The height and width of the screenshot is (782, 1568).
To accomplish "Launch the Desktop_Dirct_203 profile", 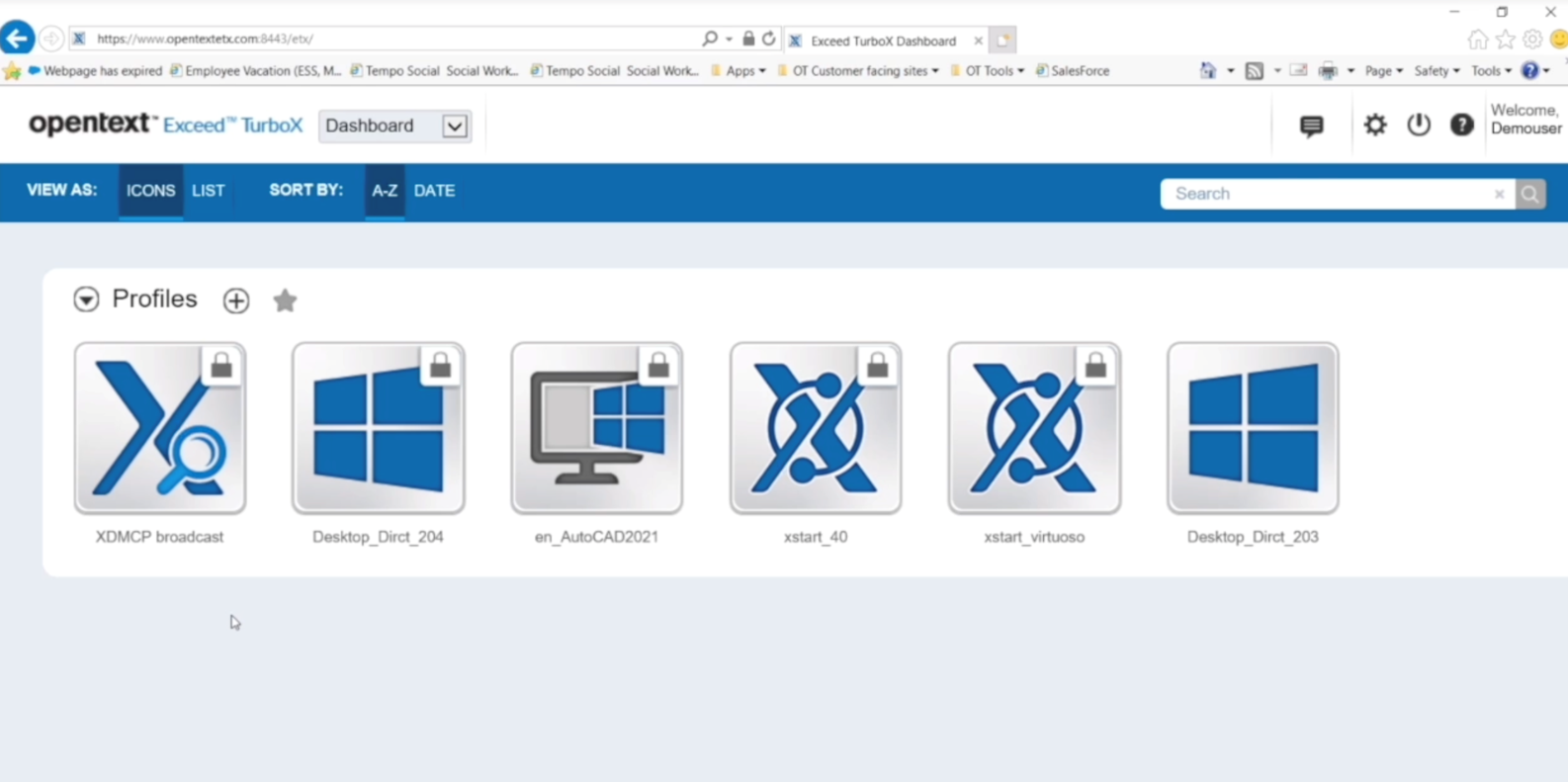I will click(x=1253, y=428).
